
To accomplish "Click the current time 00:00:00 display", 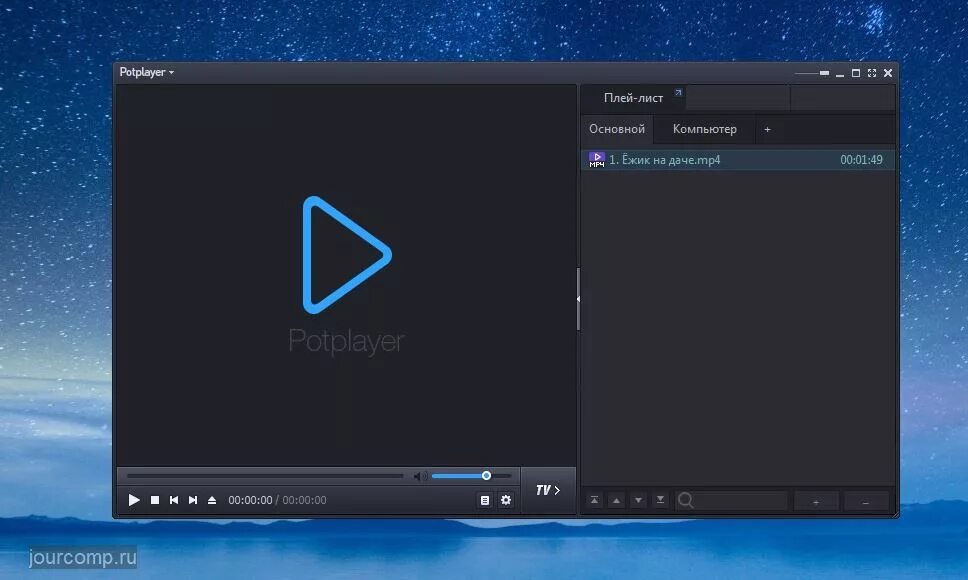I will point(250,500).
